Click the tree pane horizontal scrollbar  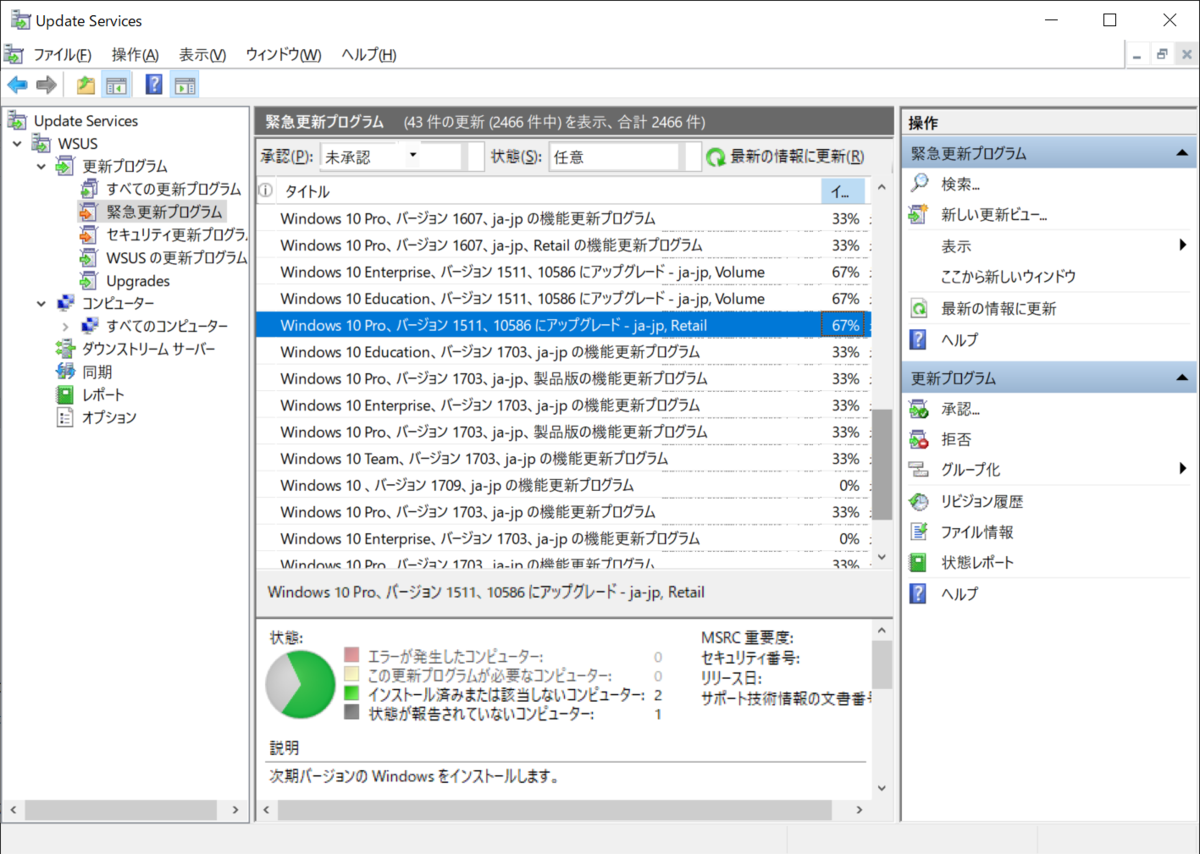coord(122,809)
